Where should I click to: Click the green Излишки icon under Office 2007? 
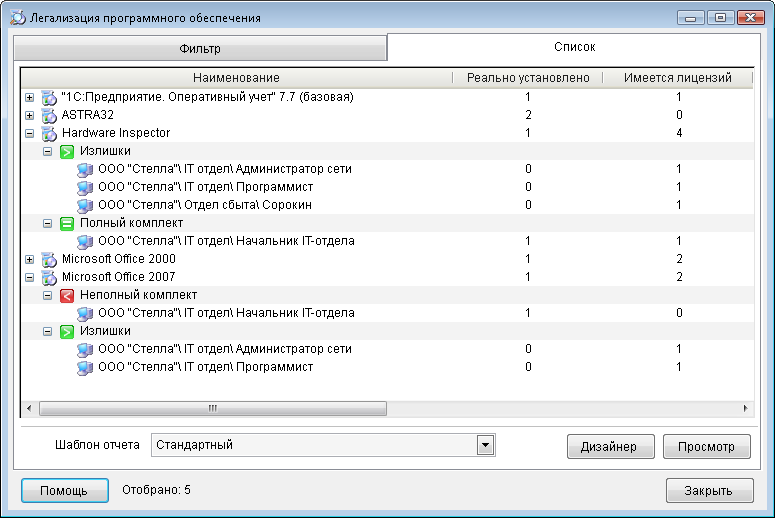[x=67, y=331]
